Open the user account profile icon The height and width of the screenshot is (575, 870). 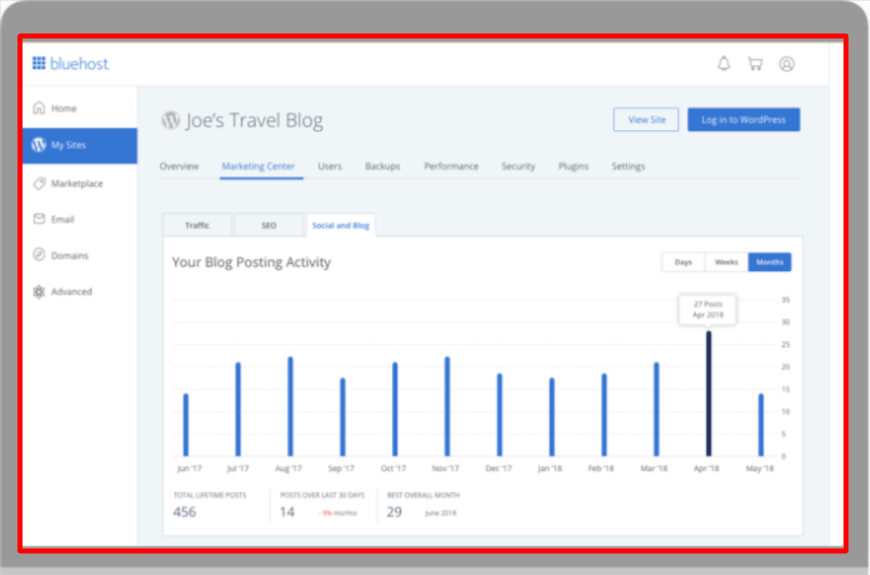coord(787,64)
